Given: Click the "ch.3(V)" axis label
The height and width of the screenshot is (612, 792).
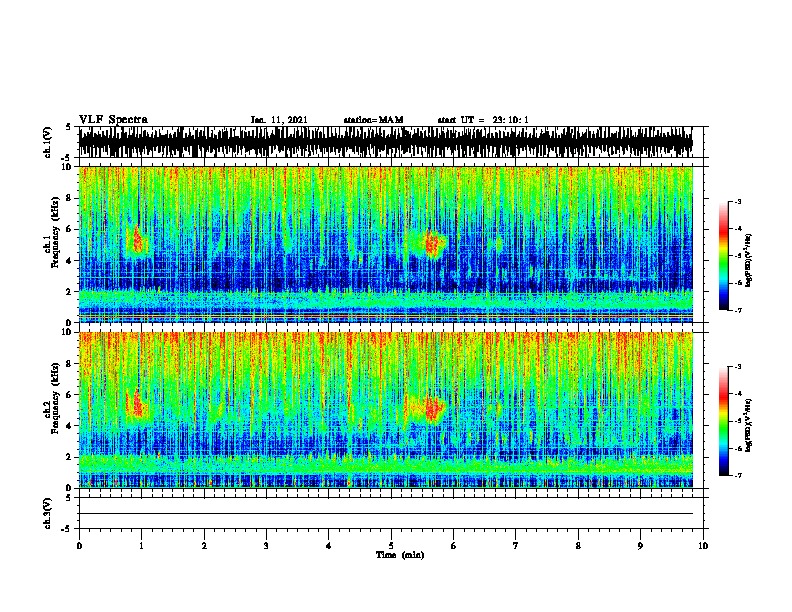Looking at the screenshot, I should click(x=48, y=513).
